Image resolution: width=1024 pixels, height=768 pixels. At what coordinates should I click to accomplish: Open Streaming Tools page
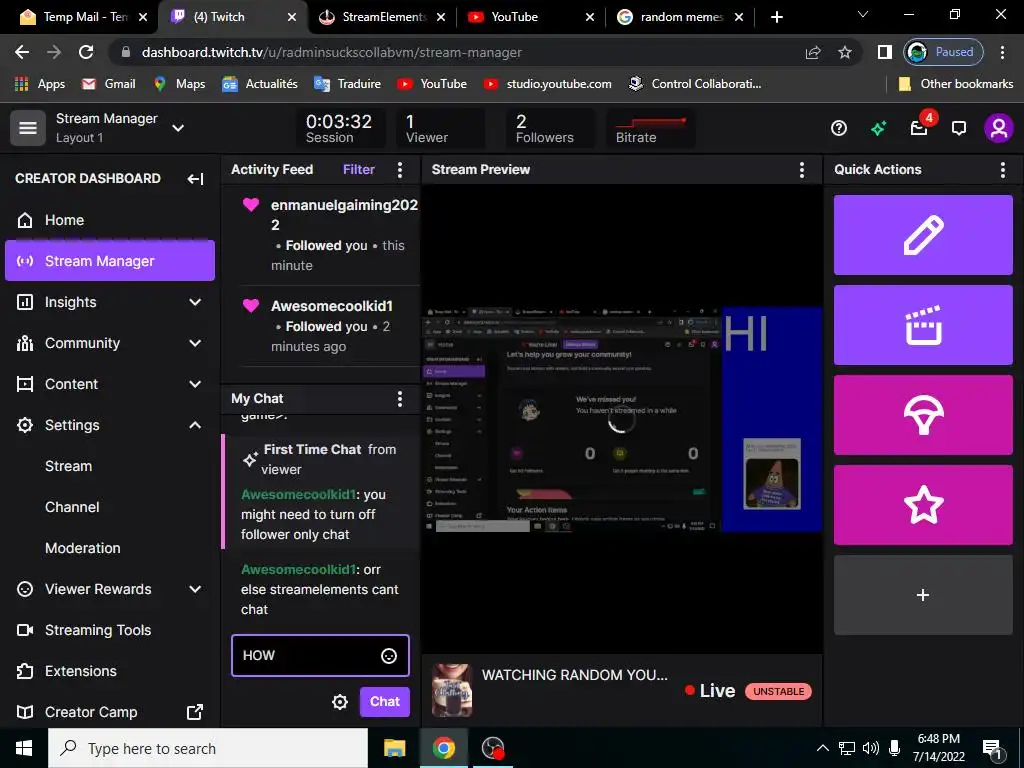pos(110,630)
